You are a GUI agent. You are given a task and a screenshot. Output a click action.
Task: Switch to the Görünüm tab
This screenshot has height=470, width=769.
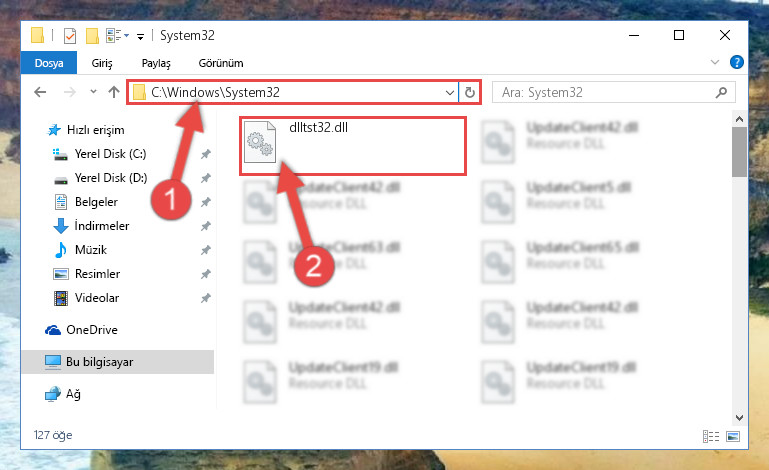(x=221, y=63)
